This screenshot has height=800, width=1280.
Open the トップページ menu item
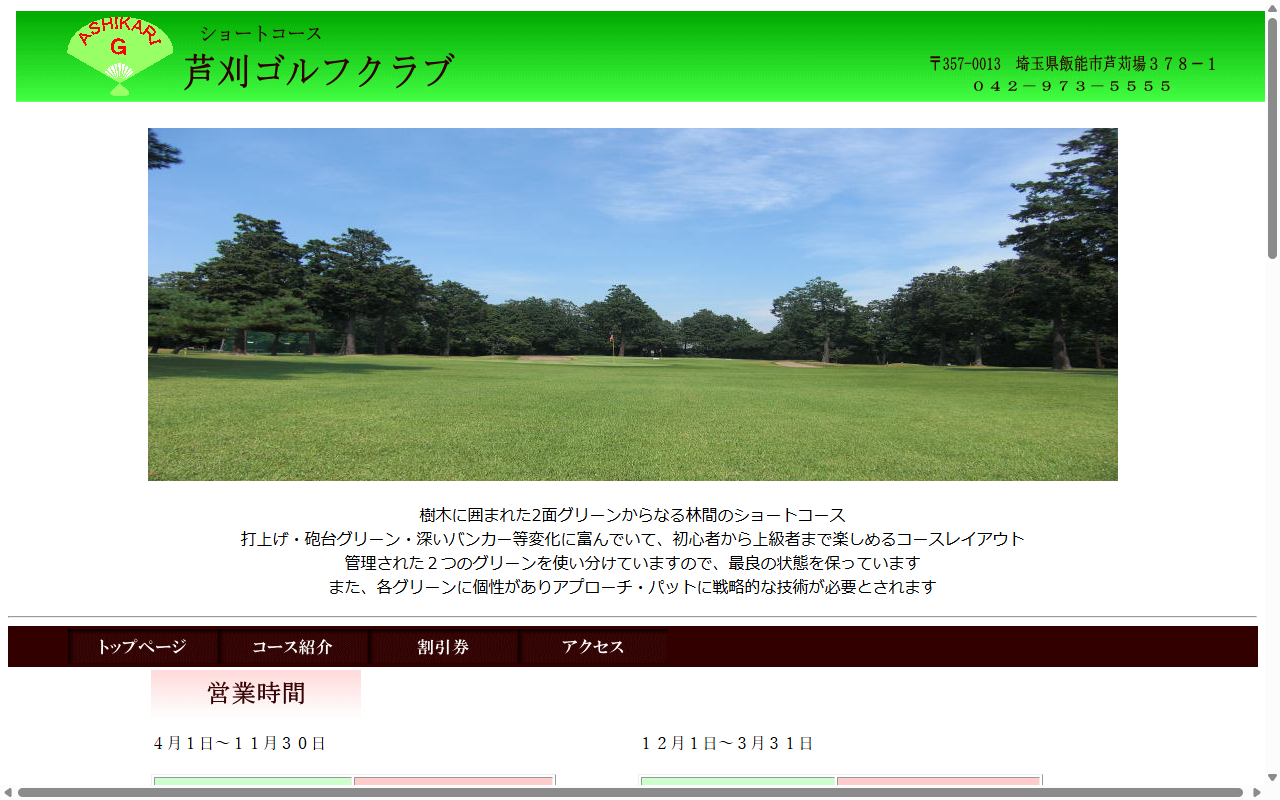(143, 647)
